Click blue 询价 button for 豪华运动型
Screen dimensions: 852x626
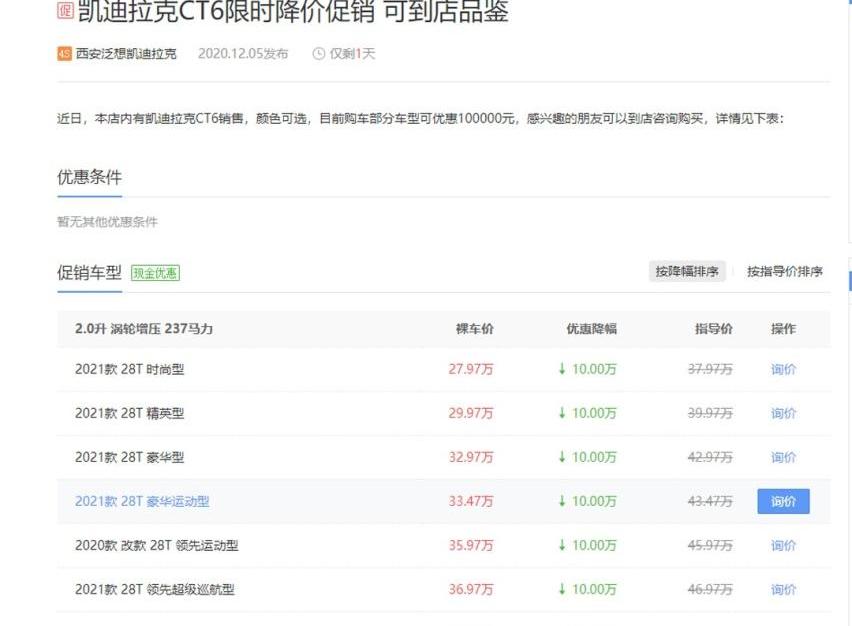(x=783, y=501)
